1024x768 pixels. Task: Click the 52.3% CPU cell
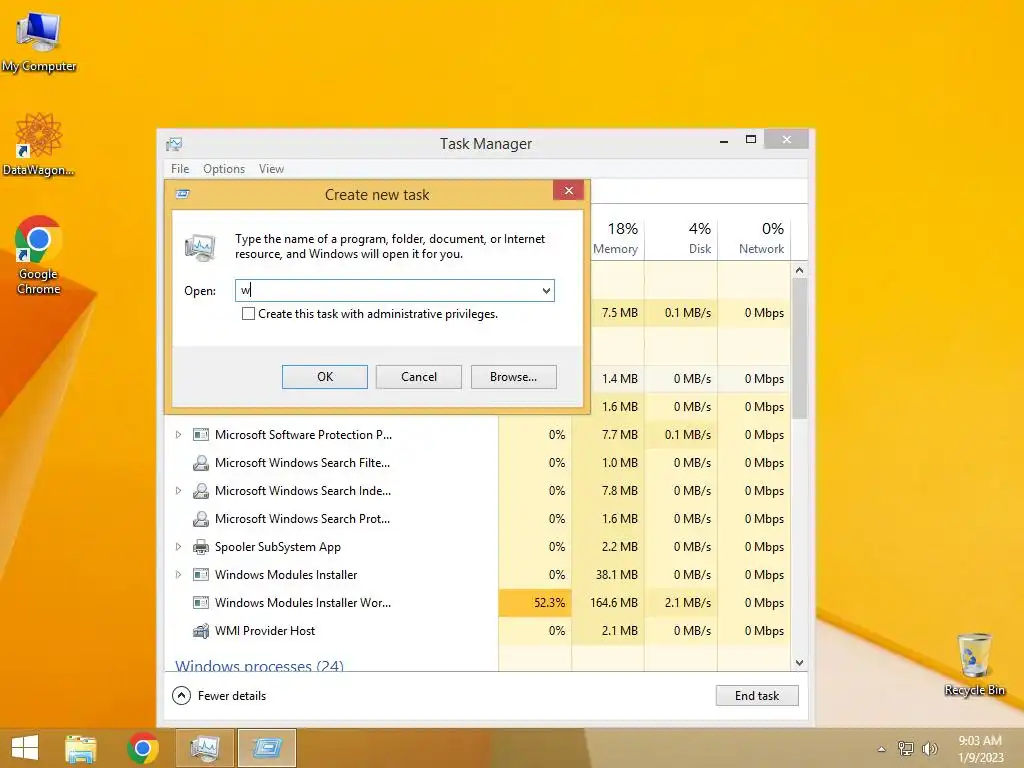[x=535, y=603]
